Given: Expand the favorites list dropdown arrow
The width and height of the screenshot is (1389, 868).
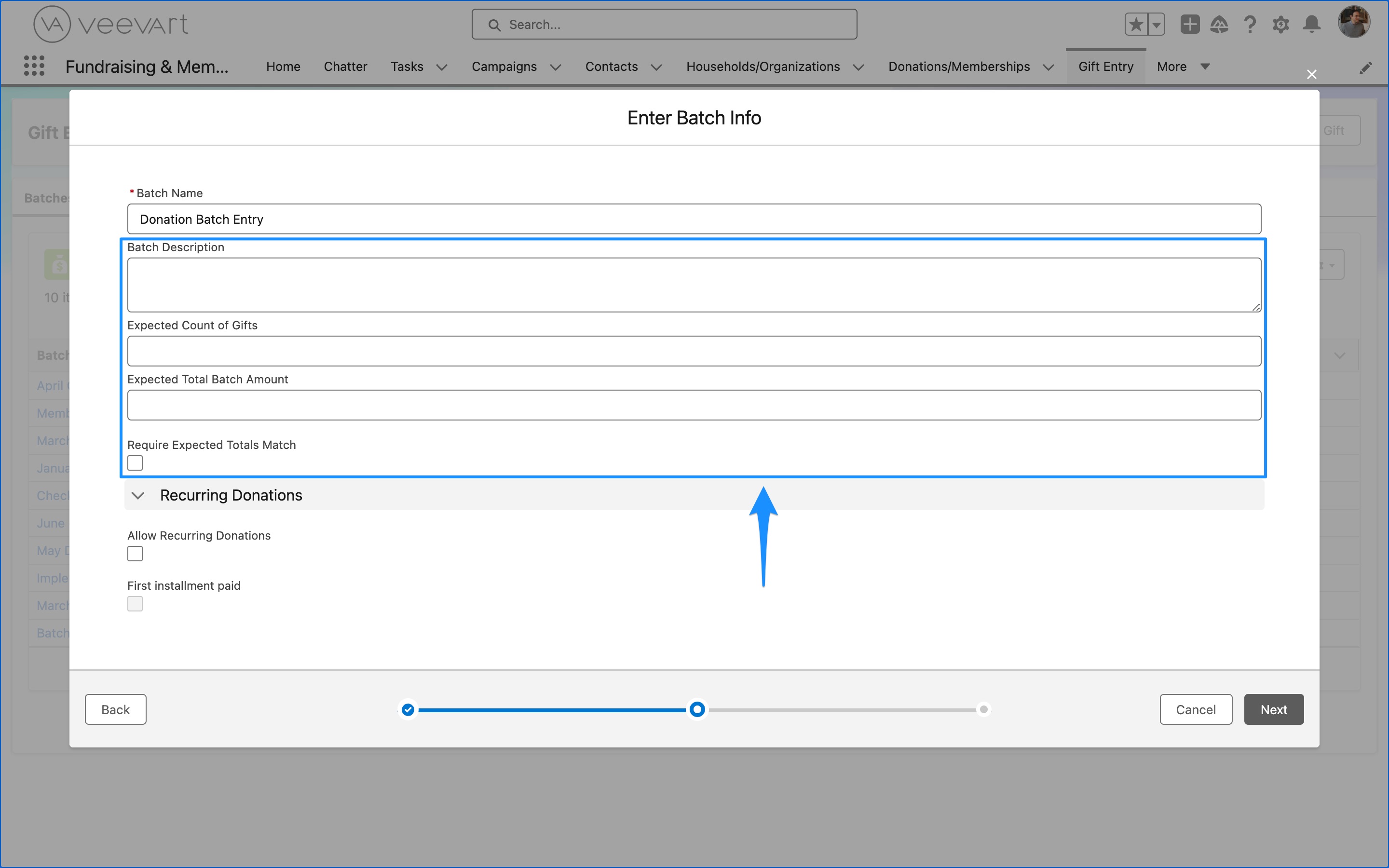Looking at the screenshot, I should pos(1156,24).
